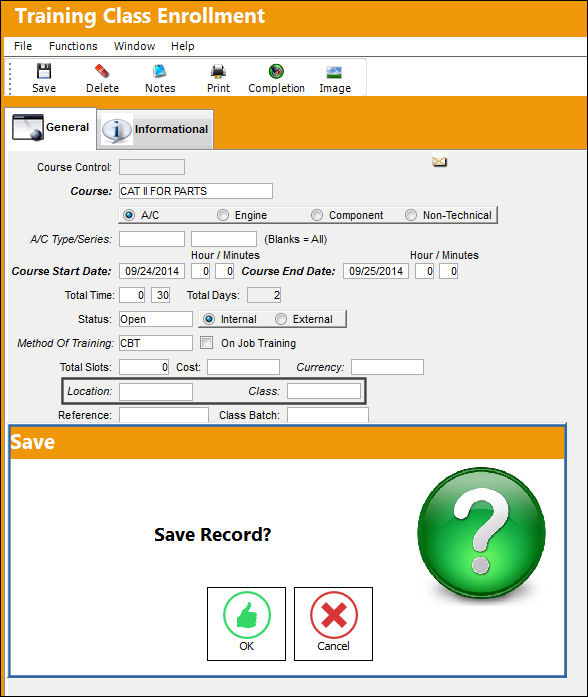588x697 pixels.
Task: Enable the On Job Training checkbox
Action: point(206,343)
